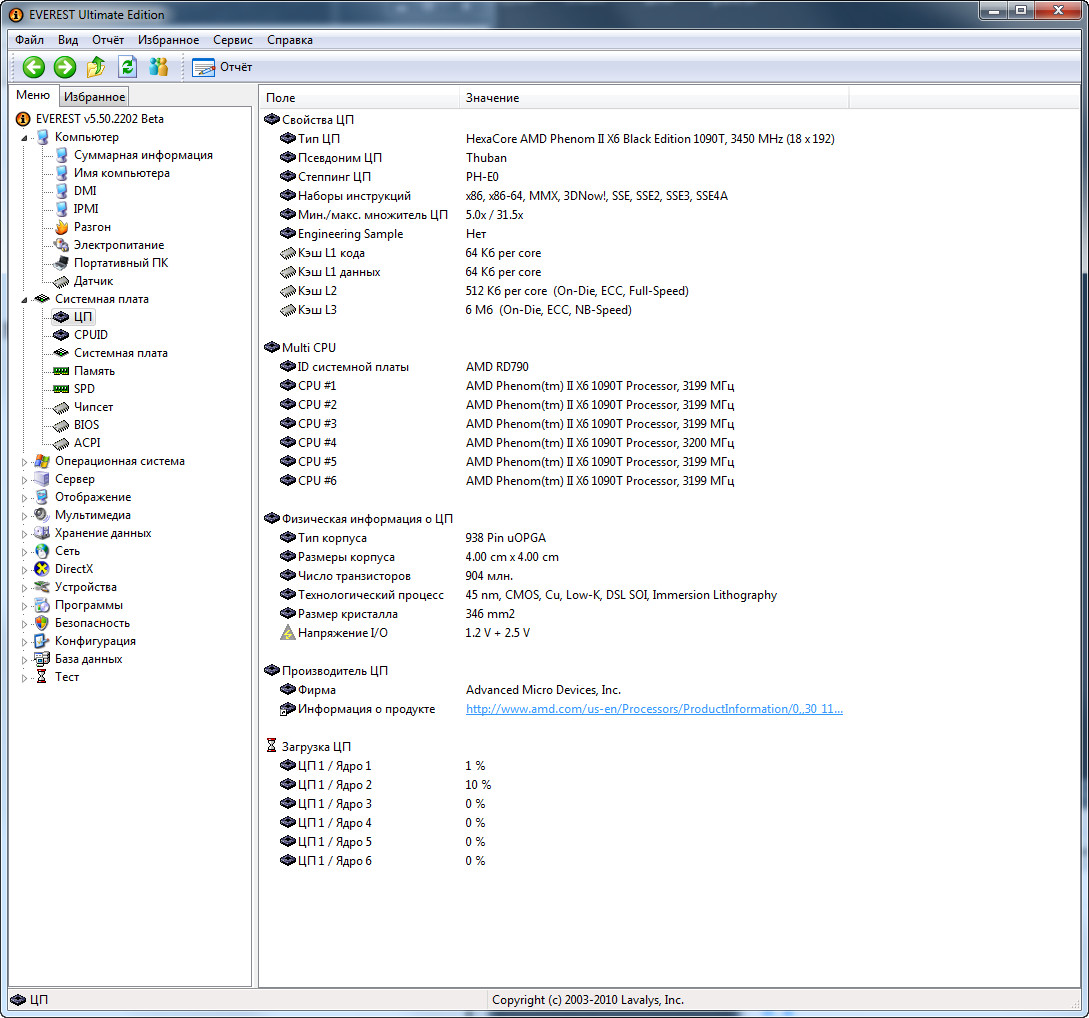Click the Значение column header
Screen dimensions: 1089x1018
[x=654, y=98]
